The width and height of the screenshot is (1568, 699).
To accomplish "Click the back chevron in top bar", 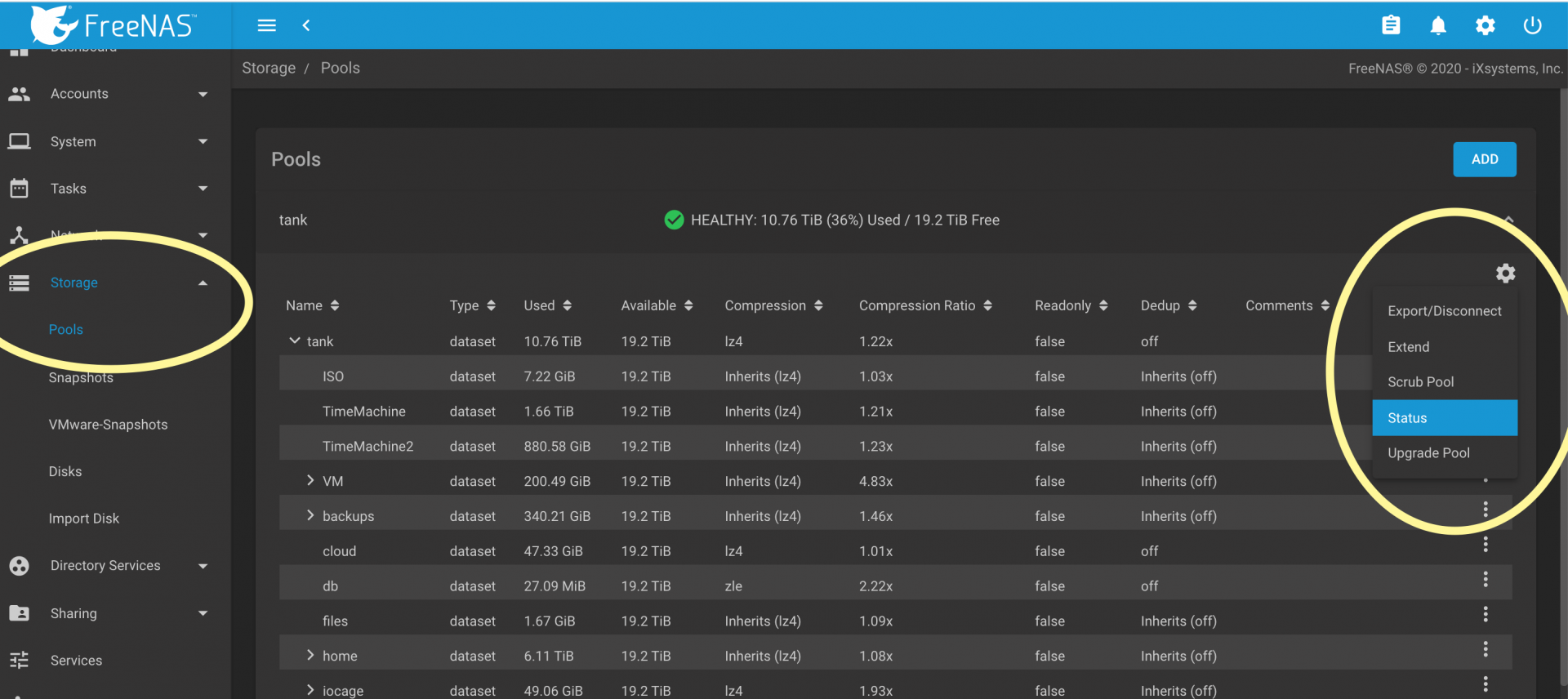I will (306, 25).
